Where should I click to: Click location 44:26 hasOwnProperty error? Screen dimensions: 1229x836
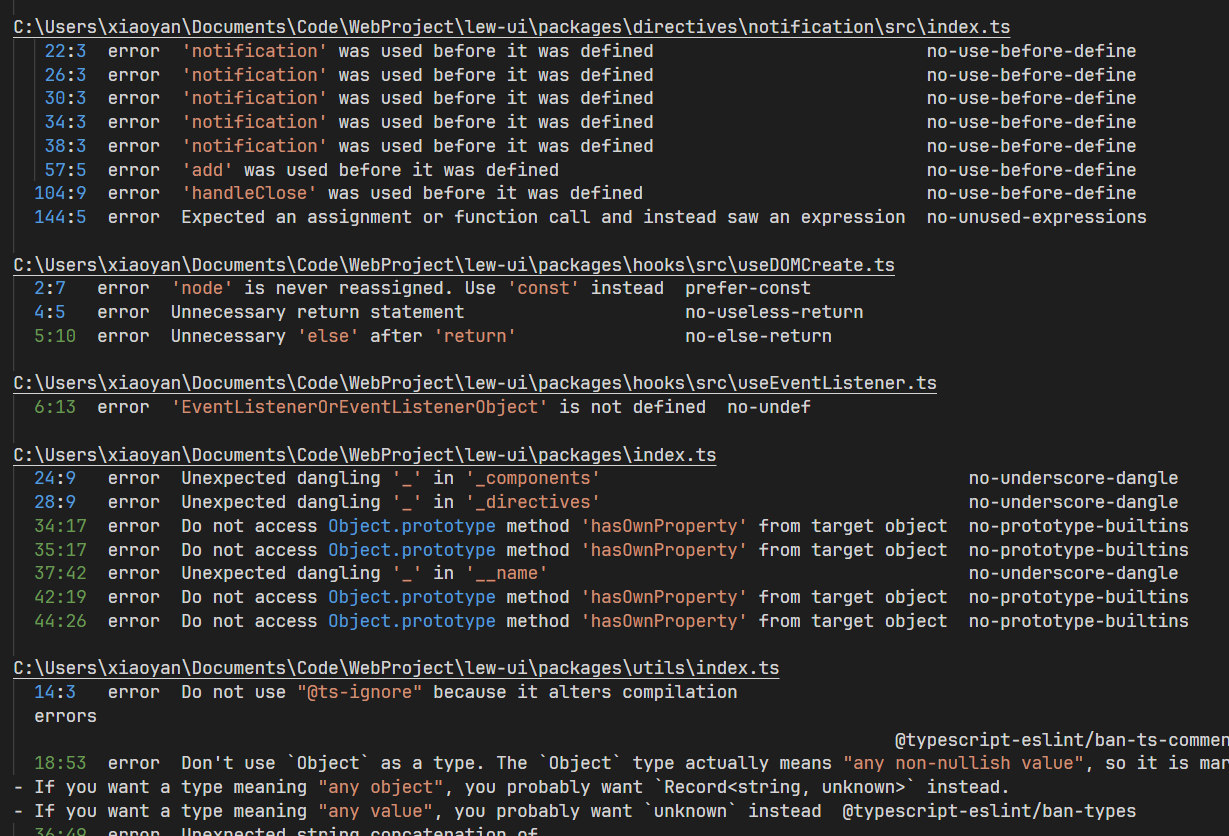60,621
